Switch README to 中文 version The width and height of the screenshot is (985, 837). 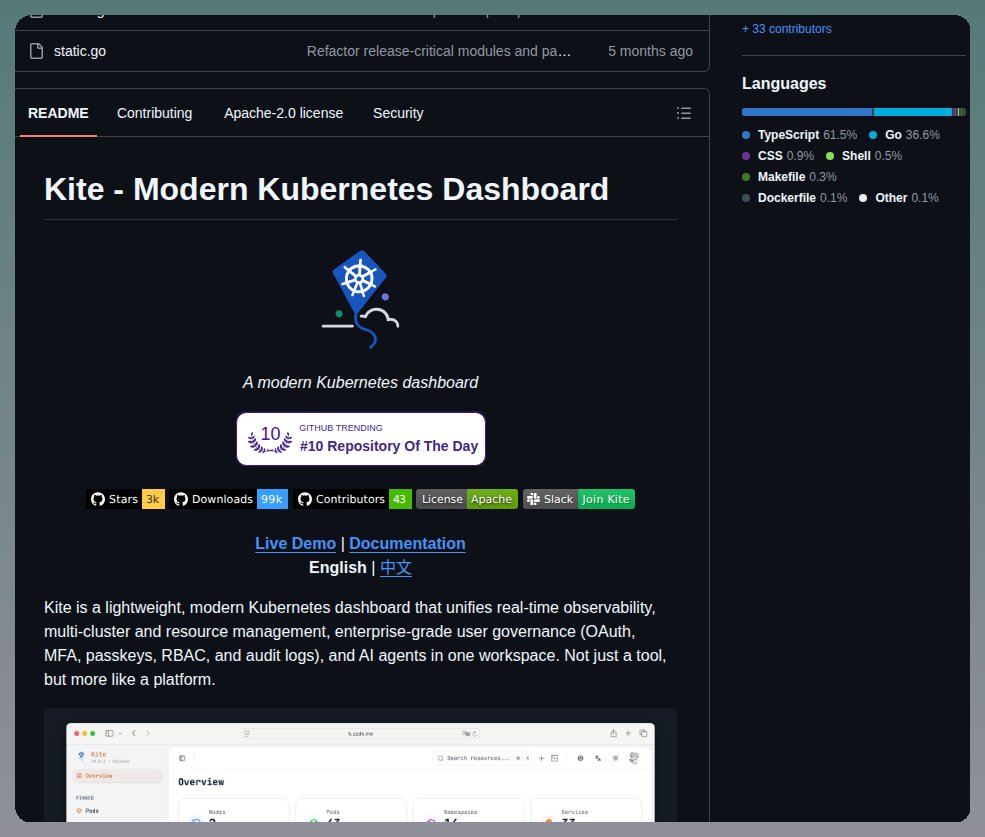pyautogui.click(x=396, y=567)
